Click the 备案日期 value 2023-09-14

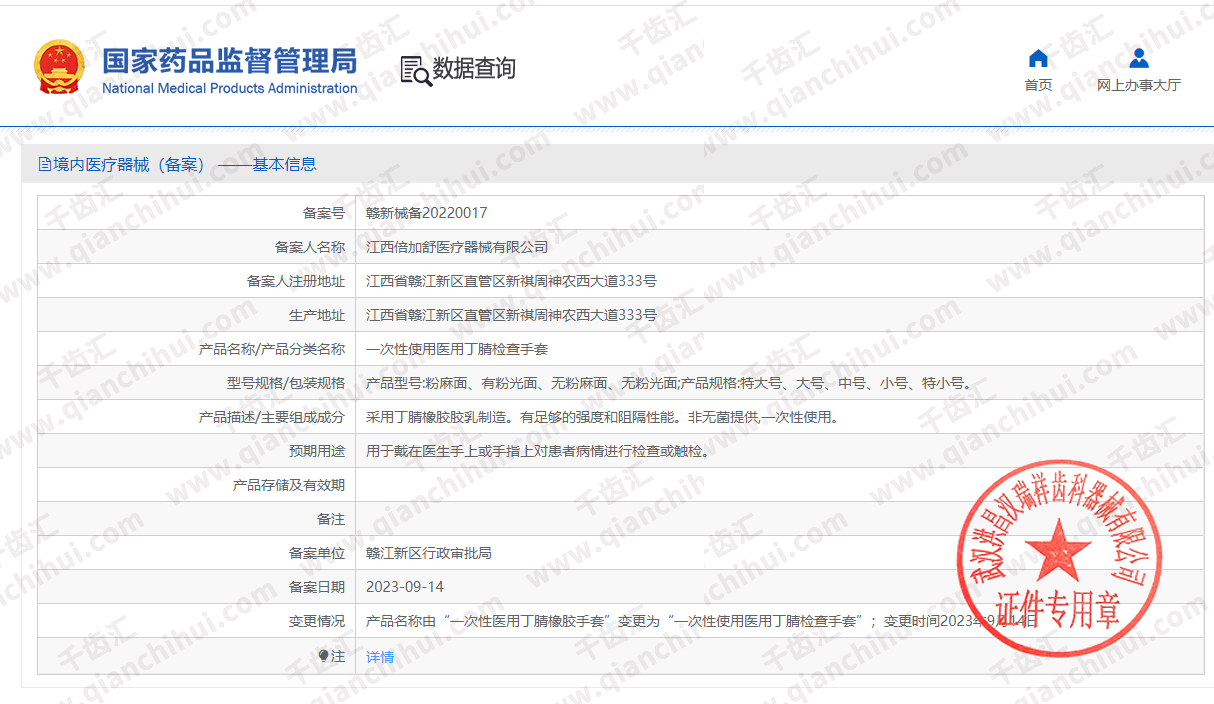click(405, 587)
